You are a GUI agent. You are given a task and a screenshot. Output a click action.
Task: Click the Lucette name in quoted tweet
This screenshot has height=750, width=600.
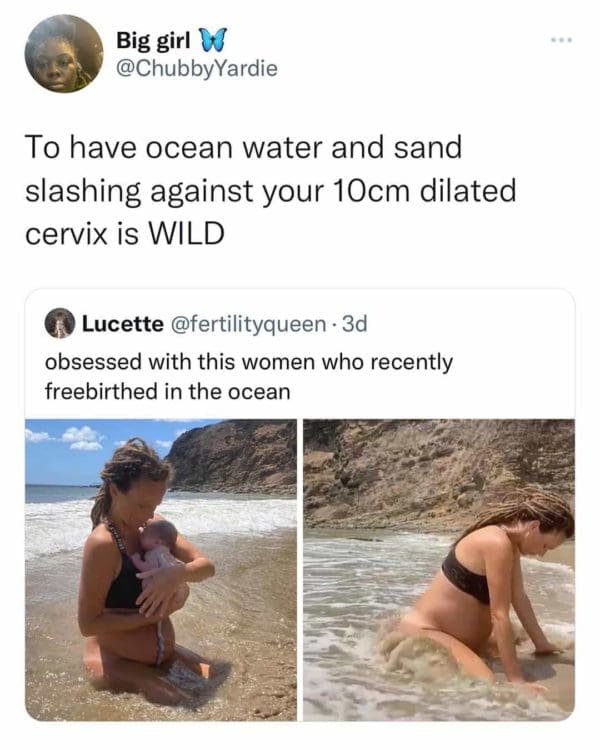122,324
